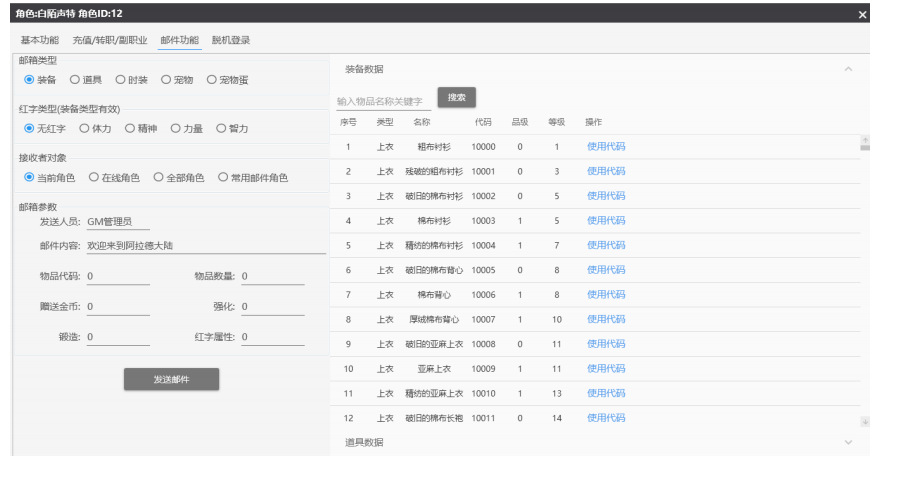Expand the 道具数据 panel chevron
Viewport: 903px width, 486px height.
[x=848, y=442]
